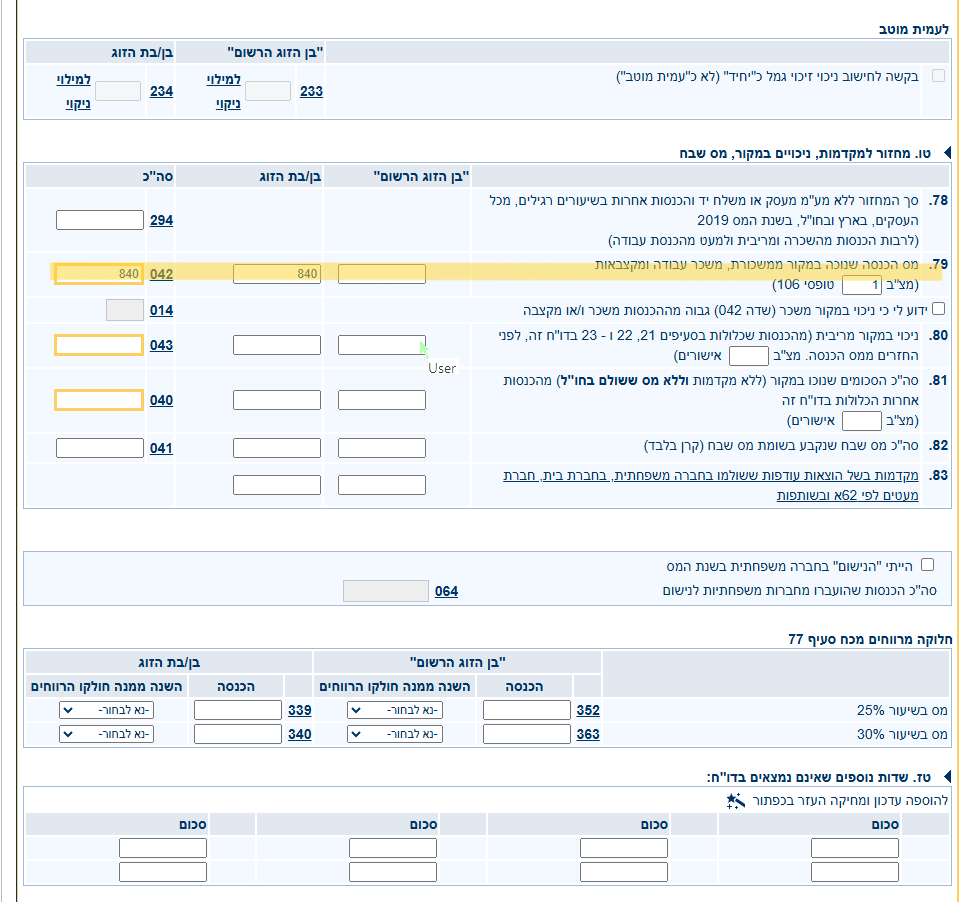Click 'למילוי' link next to field 233
974x902 pixels.
coord(224,80)
